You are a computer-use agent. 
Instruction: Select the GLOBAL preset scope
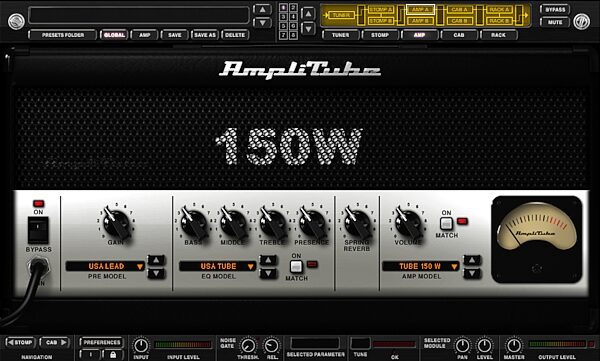(114, 35)
